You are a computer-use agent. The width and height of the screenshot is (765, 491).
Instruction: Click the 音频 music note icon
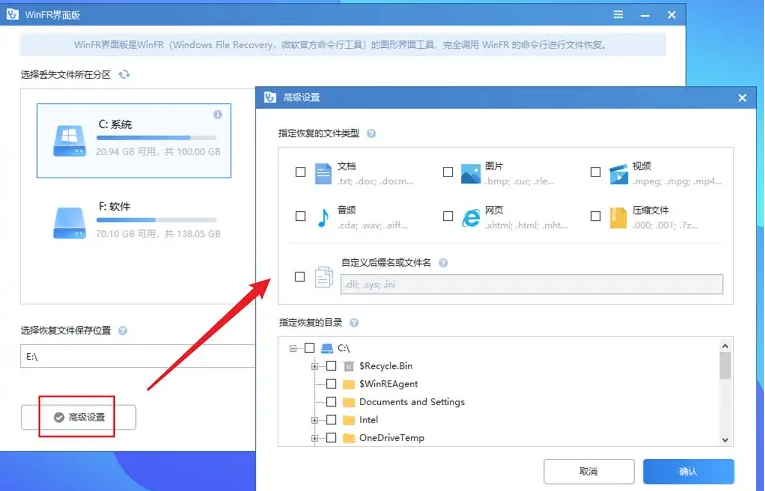(x=323, y=218)
